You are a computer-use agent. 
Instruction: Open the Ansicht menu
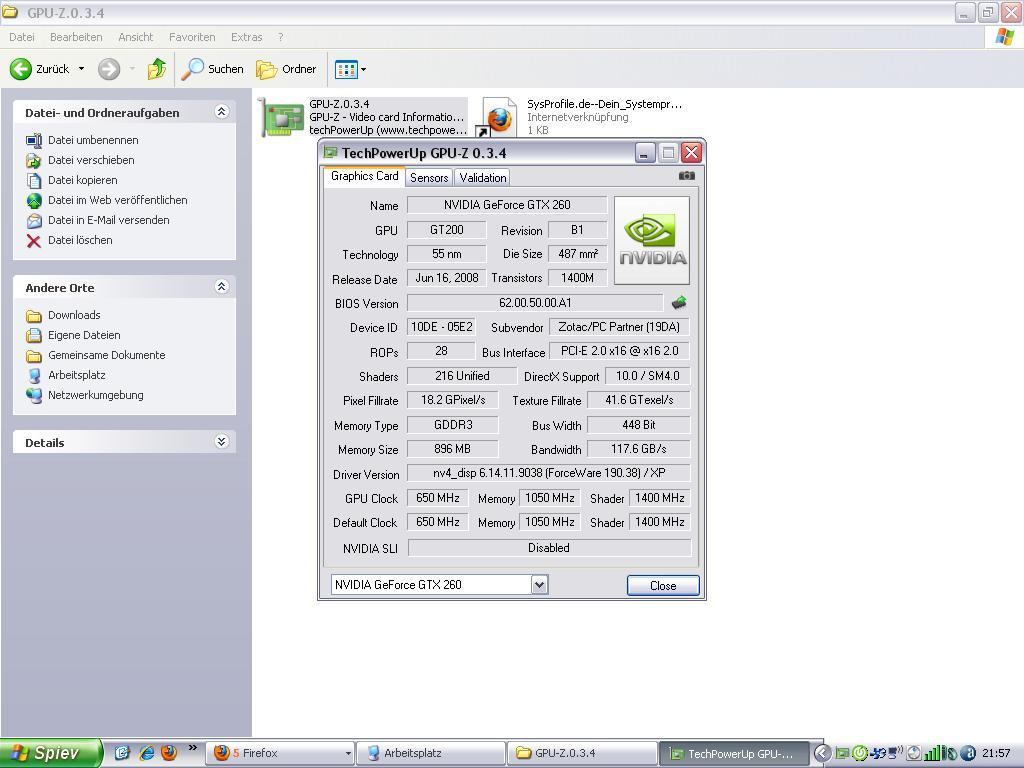tap(136, 37)
